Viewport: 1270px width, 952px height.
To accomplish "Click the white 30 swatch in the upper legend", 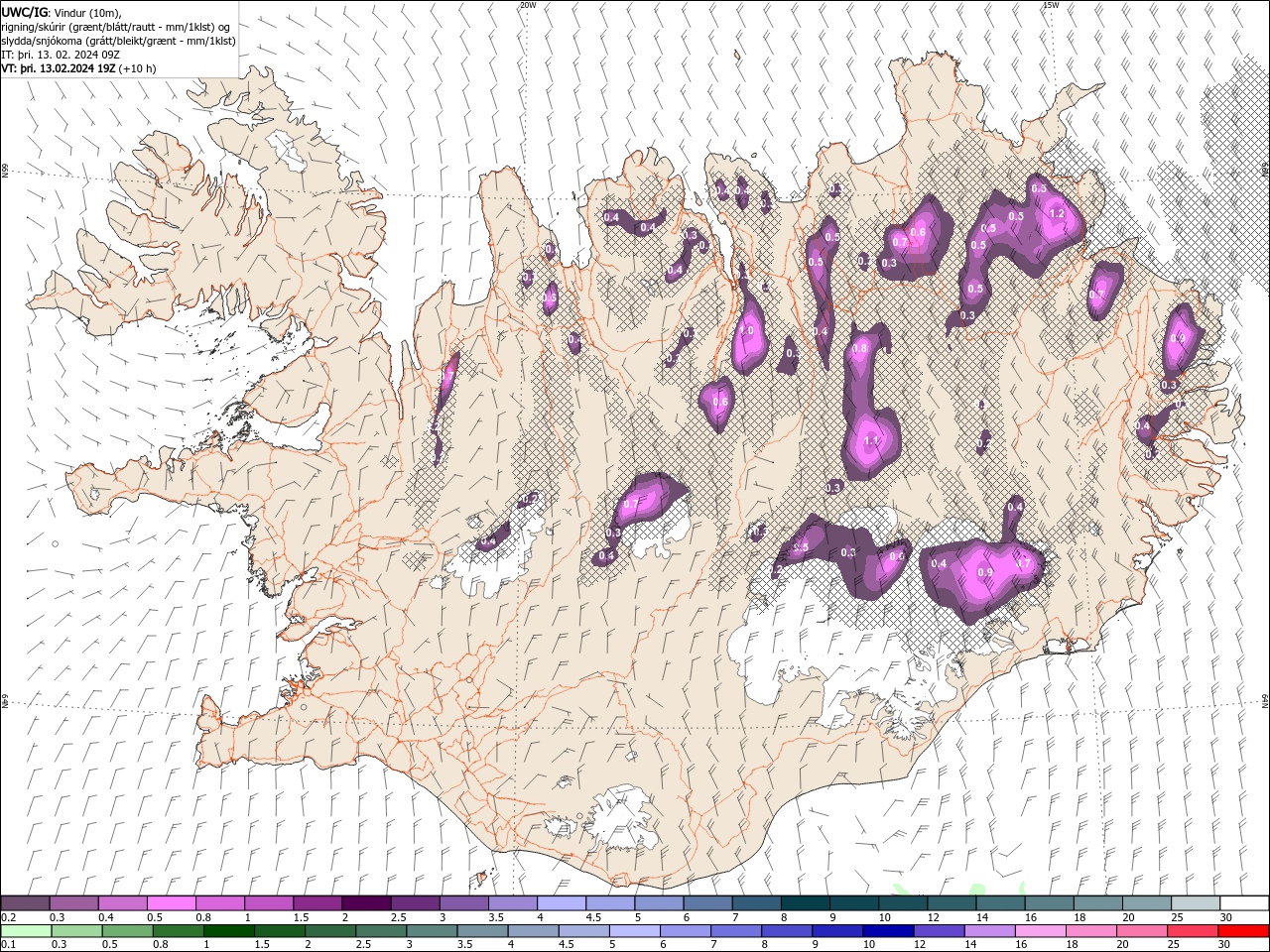I will [1244, 903].
